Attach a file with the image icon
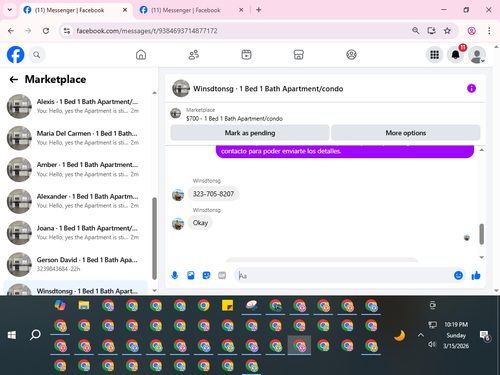 (191, 275)
